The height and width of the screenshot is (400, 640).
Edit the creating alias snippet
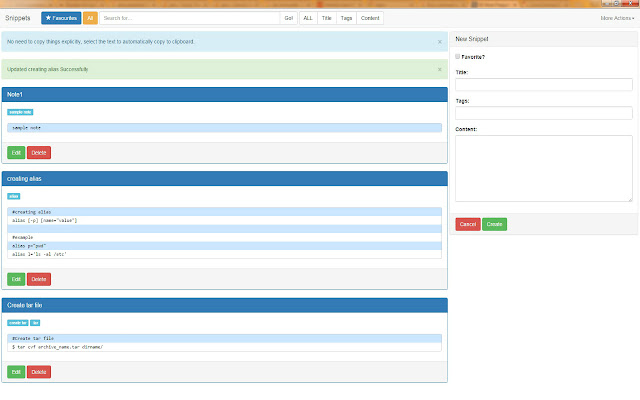[x=16, y=279]
